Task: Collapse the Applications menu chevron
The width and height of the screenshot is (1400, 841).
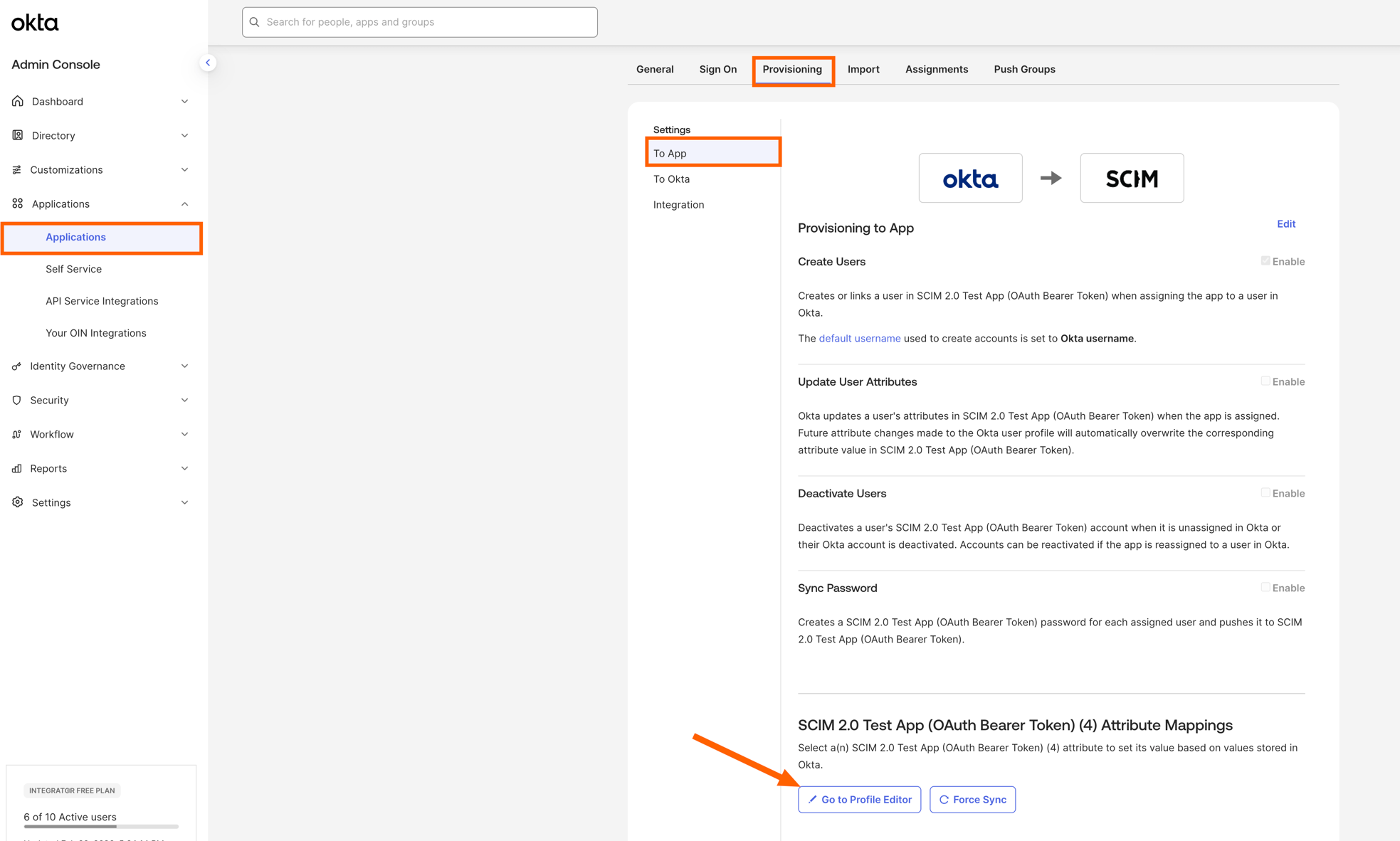Action: [x=184, y=203]
